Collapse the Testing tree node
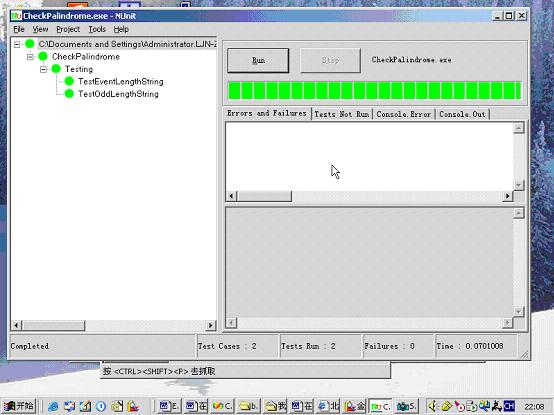554x415 pixels. 43,69
